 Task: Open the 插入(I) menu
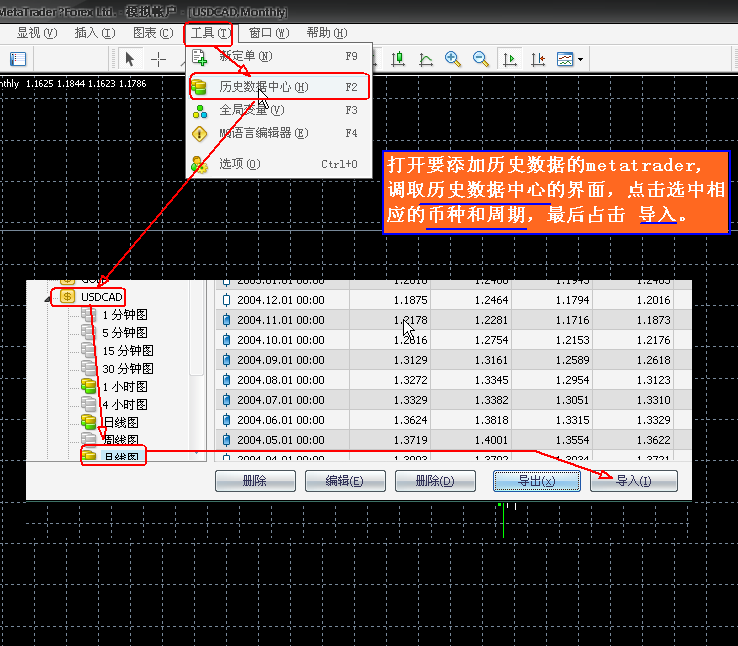pyautogui.click(x=95, y=33)
